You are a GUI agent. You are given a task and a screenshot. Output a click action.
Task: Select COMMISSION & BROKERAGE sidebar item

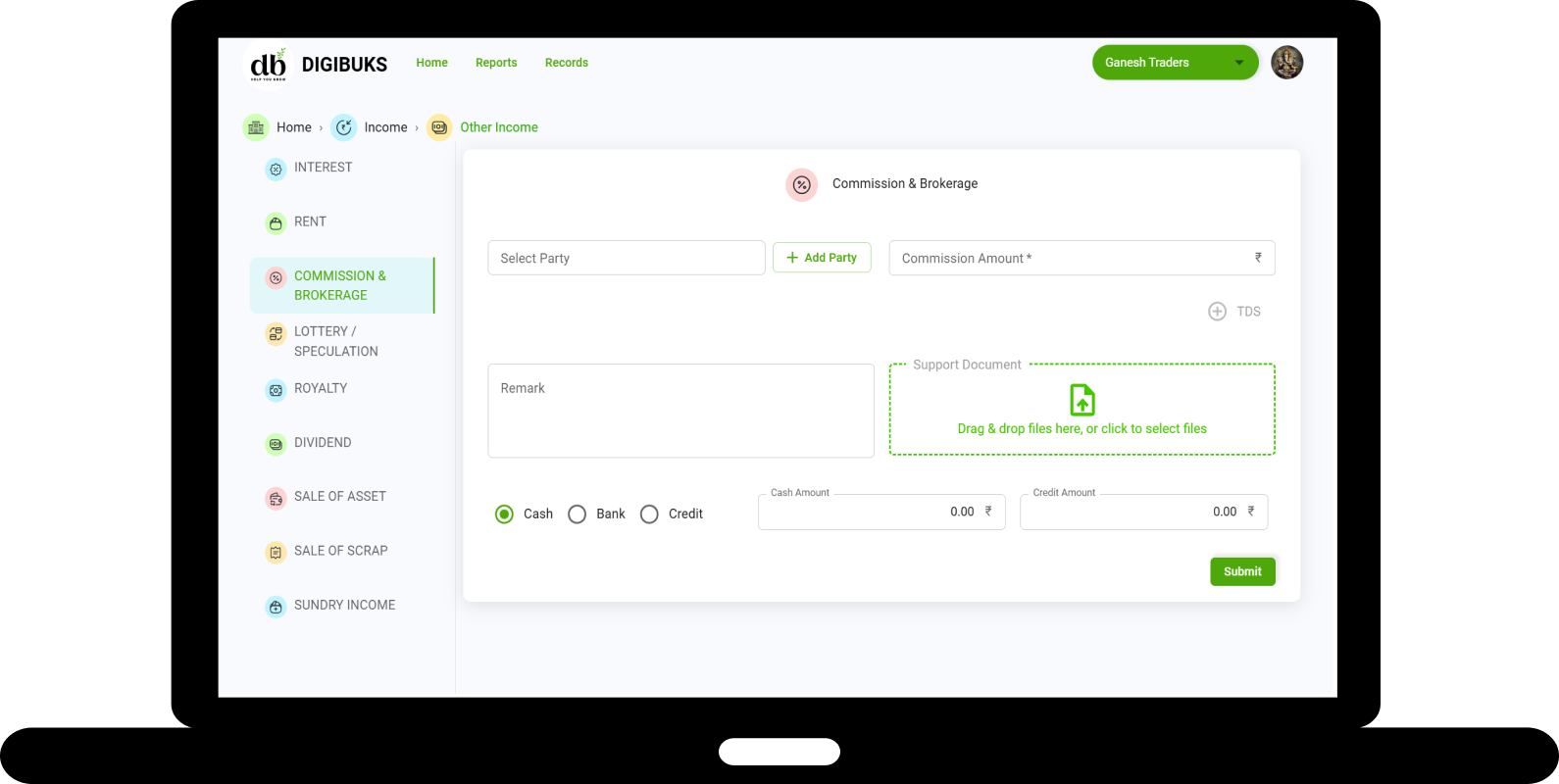coord(341,285)
